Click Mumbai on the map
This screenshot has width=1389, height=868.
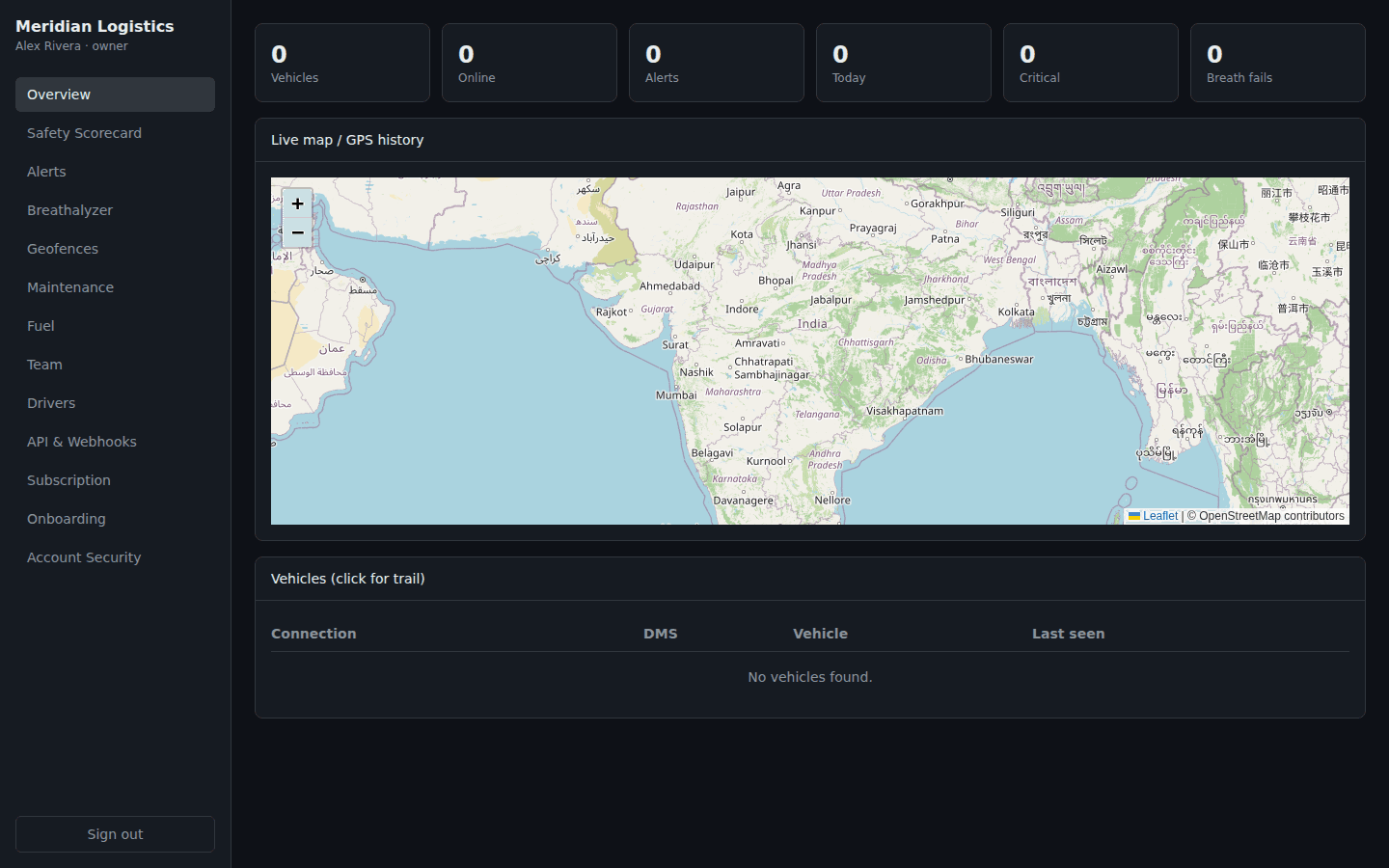(x=676, y=395)
